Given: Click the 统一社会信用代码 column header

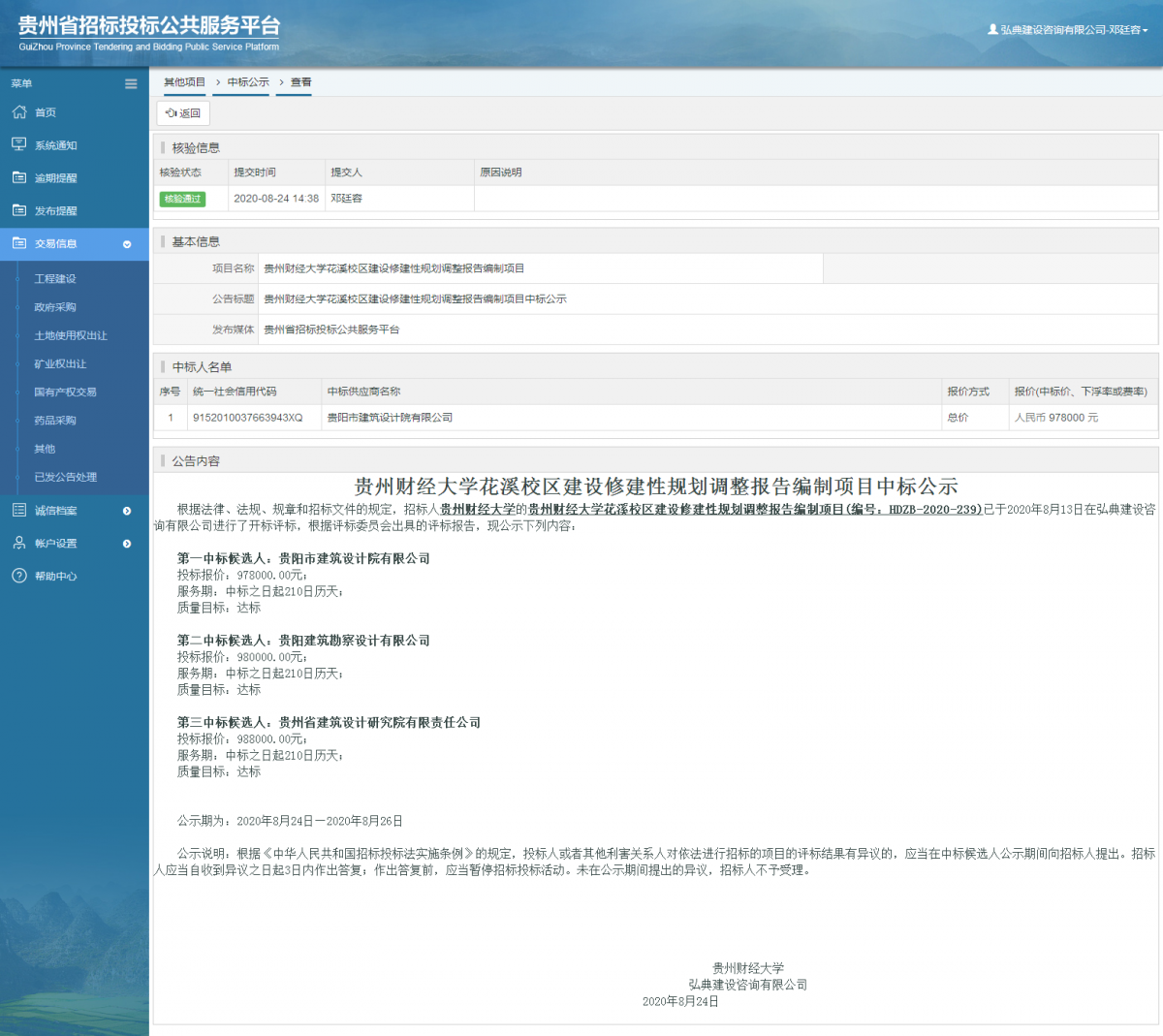Looking at the screenshot, I should pyautogui.click(x=235, y=392).
